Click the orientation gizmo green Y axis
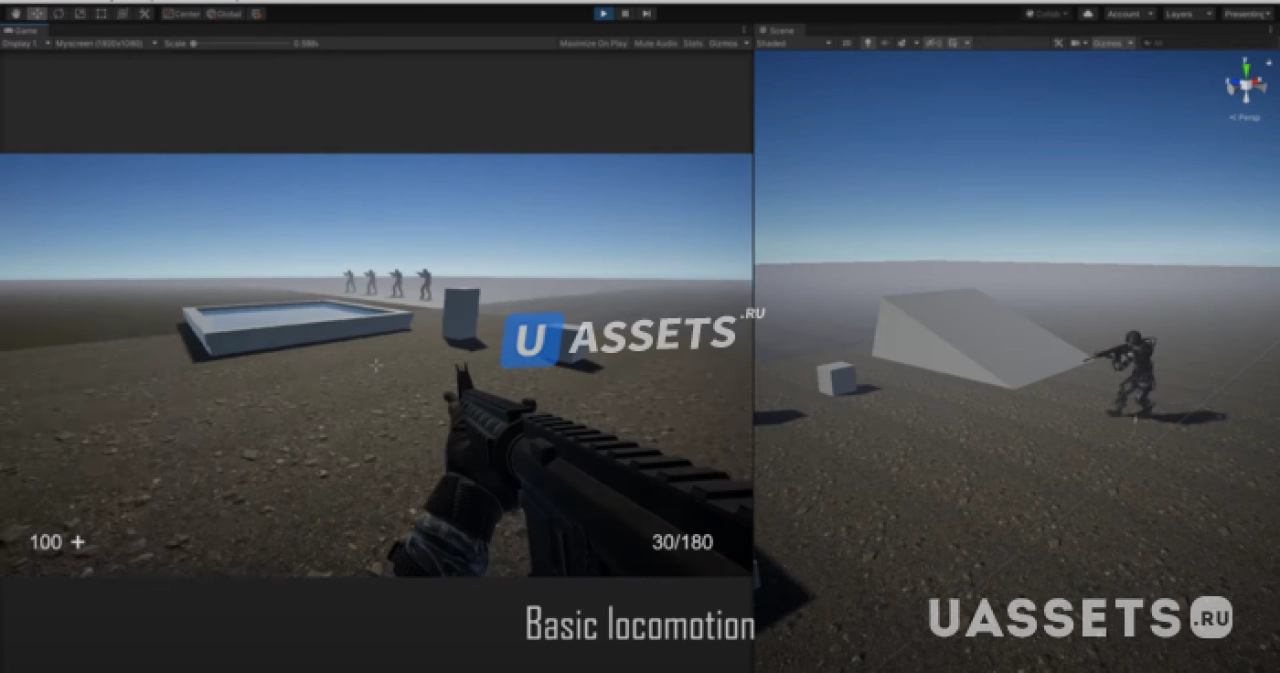1280x673 pixels. click(x=1246, y=68)
